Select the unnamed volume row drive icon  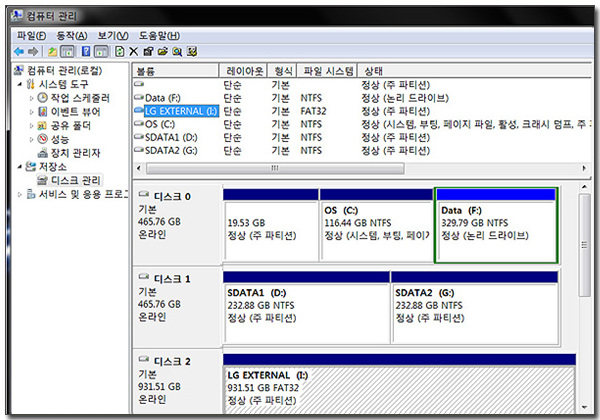click(139, 84)
